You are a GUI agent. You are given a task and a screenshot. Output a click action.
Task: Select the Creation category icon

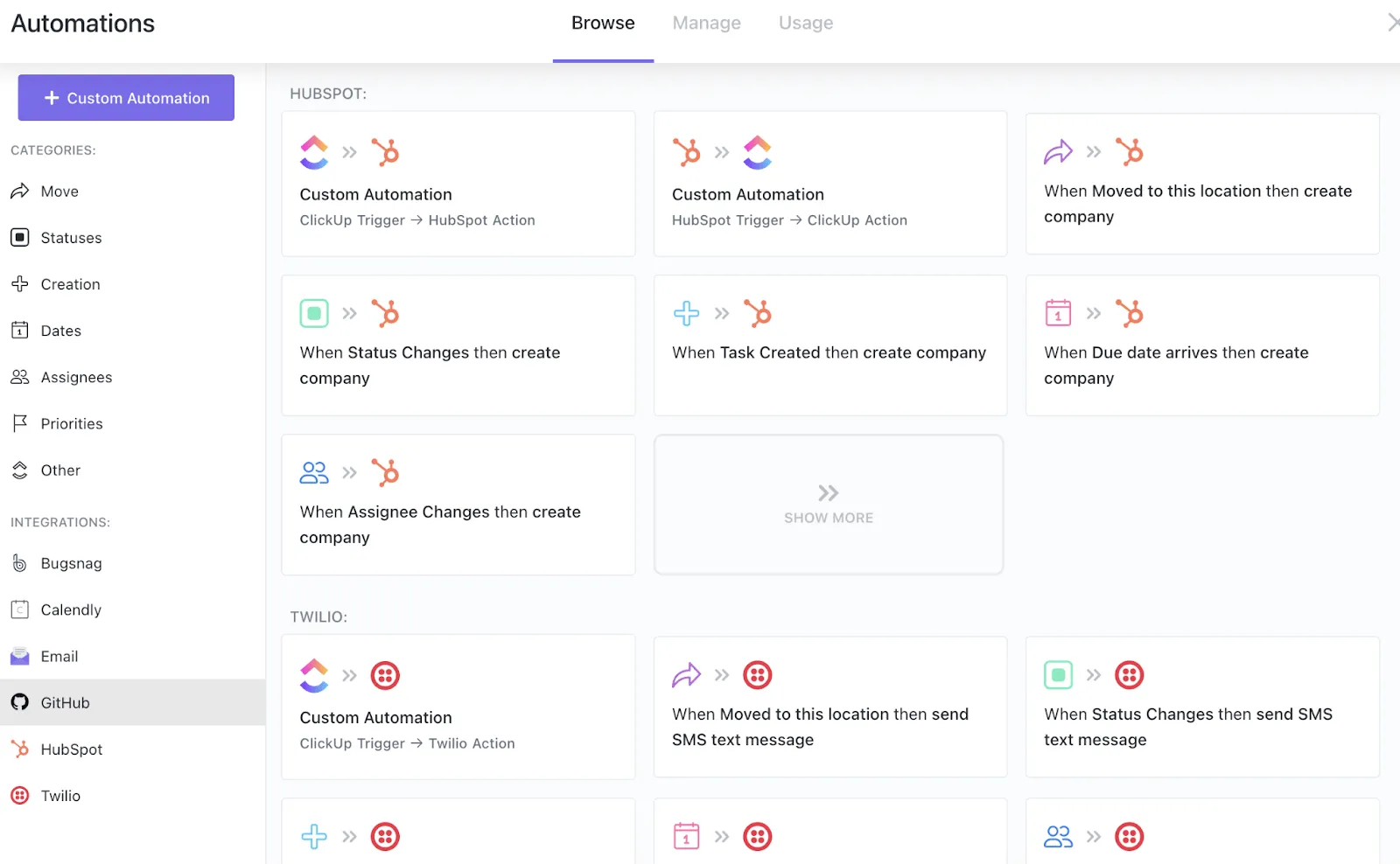[x=20, y=284]
